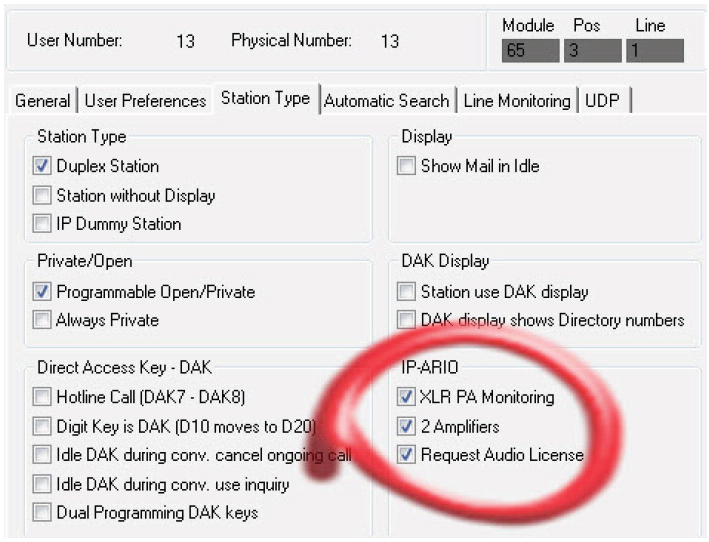
Task: Check Show Mail in Idle
Action: click(x=406, y=166)
